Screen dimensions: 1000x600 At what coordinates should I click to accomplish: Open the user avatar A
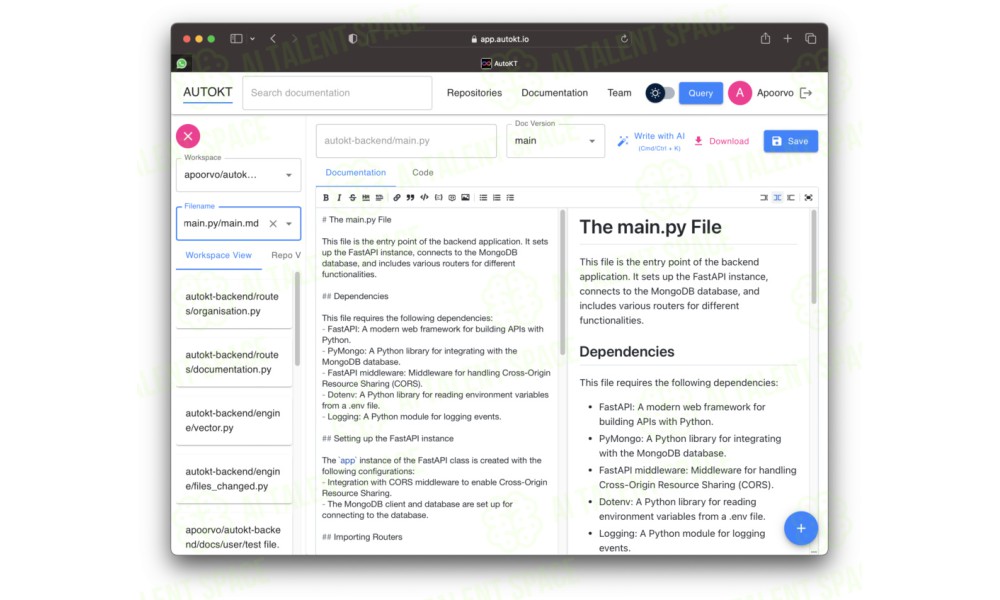click(740, 93)
